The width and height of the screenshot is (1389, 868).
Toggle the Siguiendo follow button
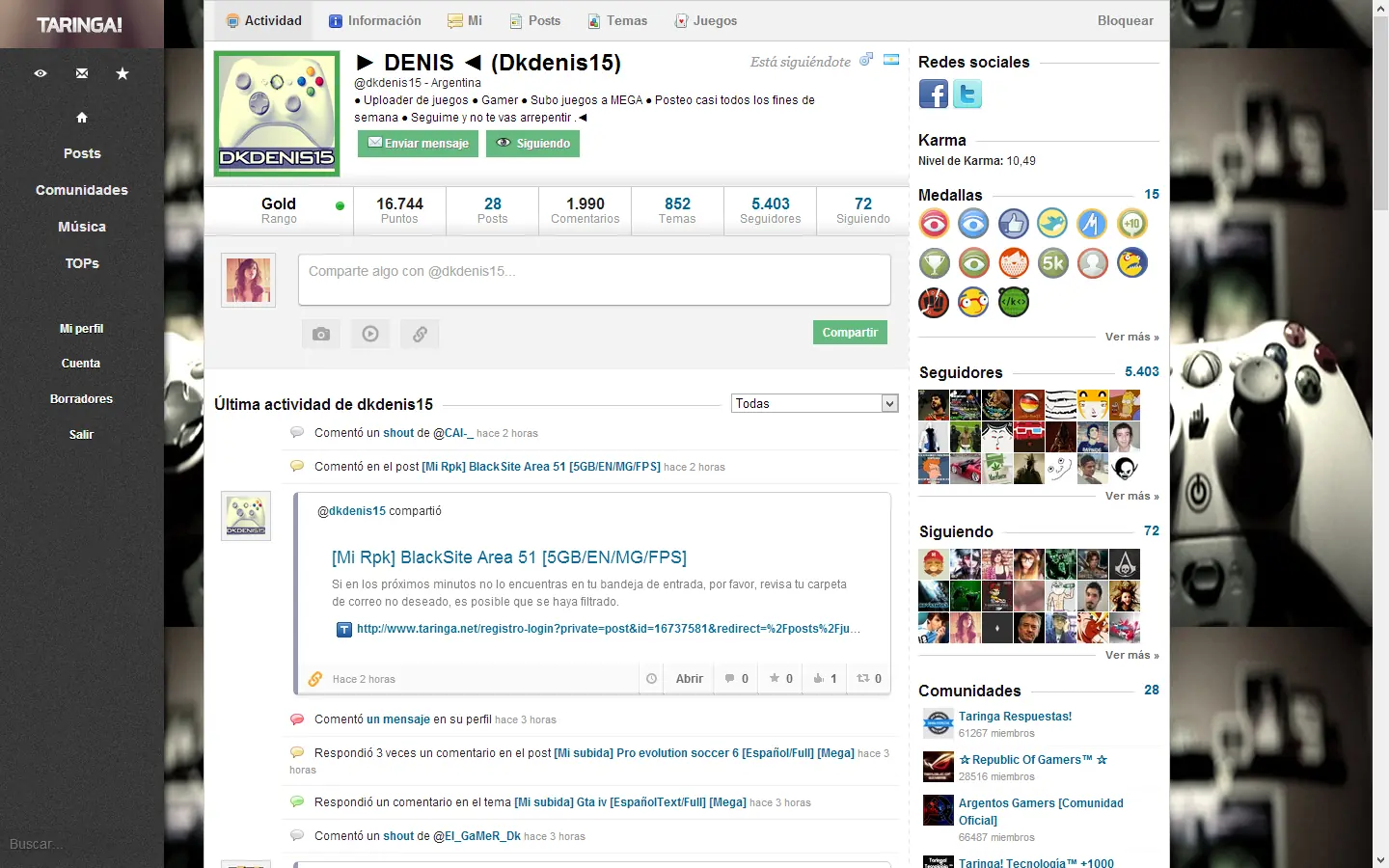pos(532,144)
